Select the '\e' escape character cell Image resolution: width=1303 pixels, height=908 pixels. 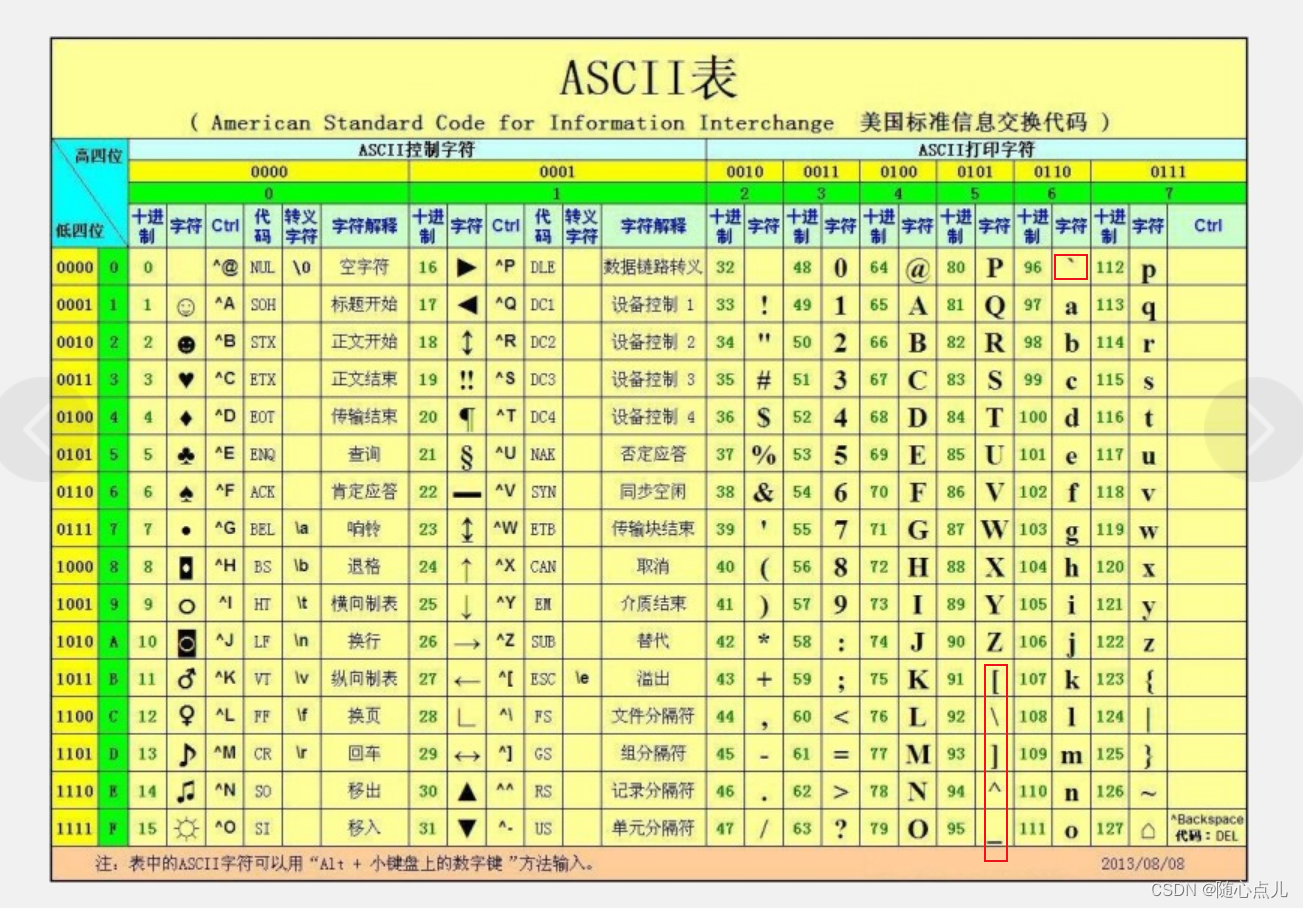(x=581, y=679)
